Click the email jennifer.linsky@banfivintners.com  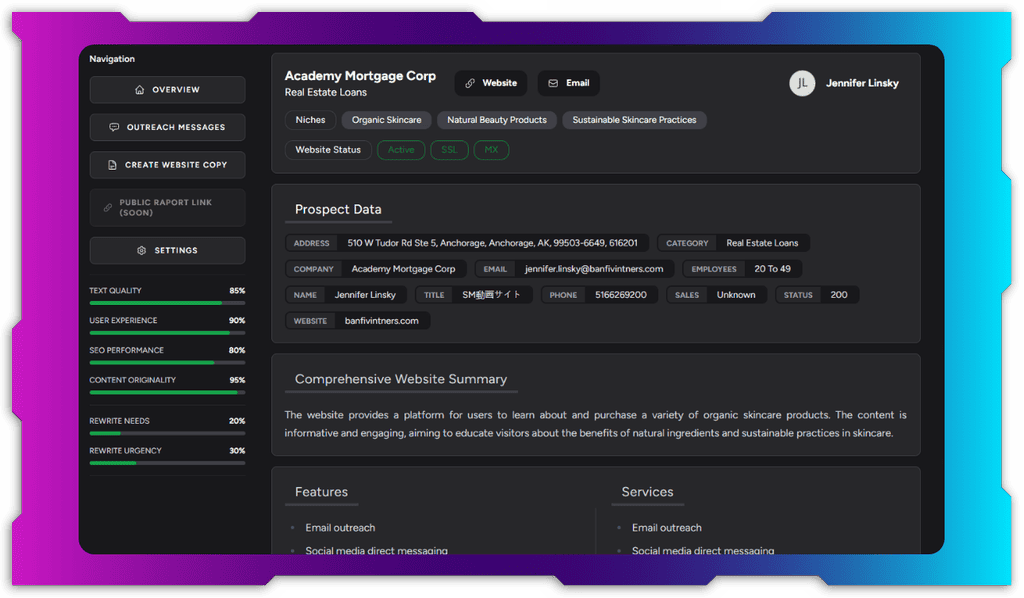[x=594, y=269]
